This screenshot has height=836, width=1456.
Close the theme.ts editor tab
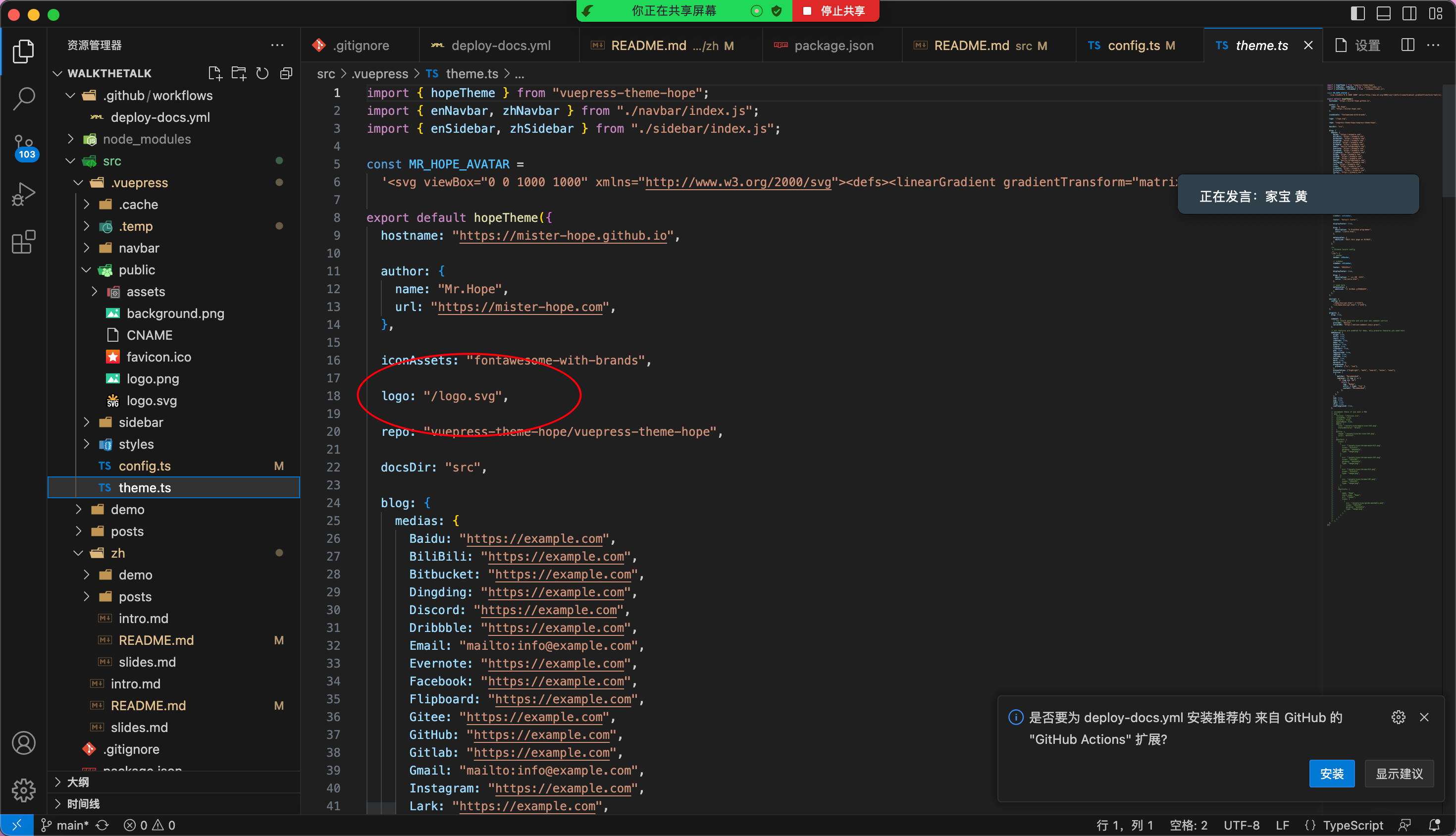click(x=1308, y=45)
